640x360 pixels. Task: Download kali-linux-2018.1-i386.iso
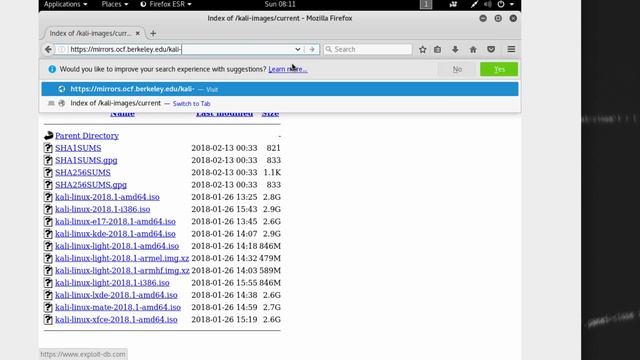103,209
